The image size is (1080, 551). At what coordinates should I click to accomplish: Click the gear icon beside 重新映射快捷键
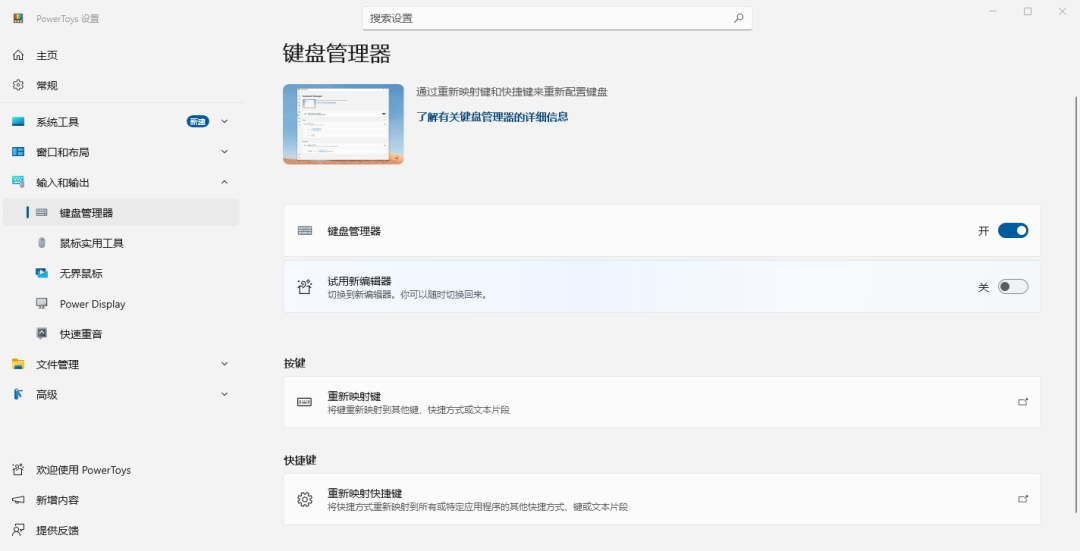[305, 499]
